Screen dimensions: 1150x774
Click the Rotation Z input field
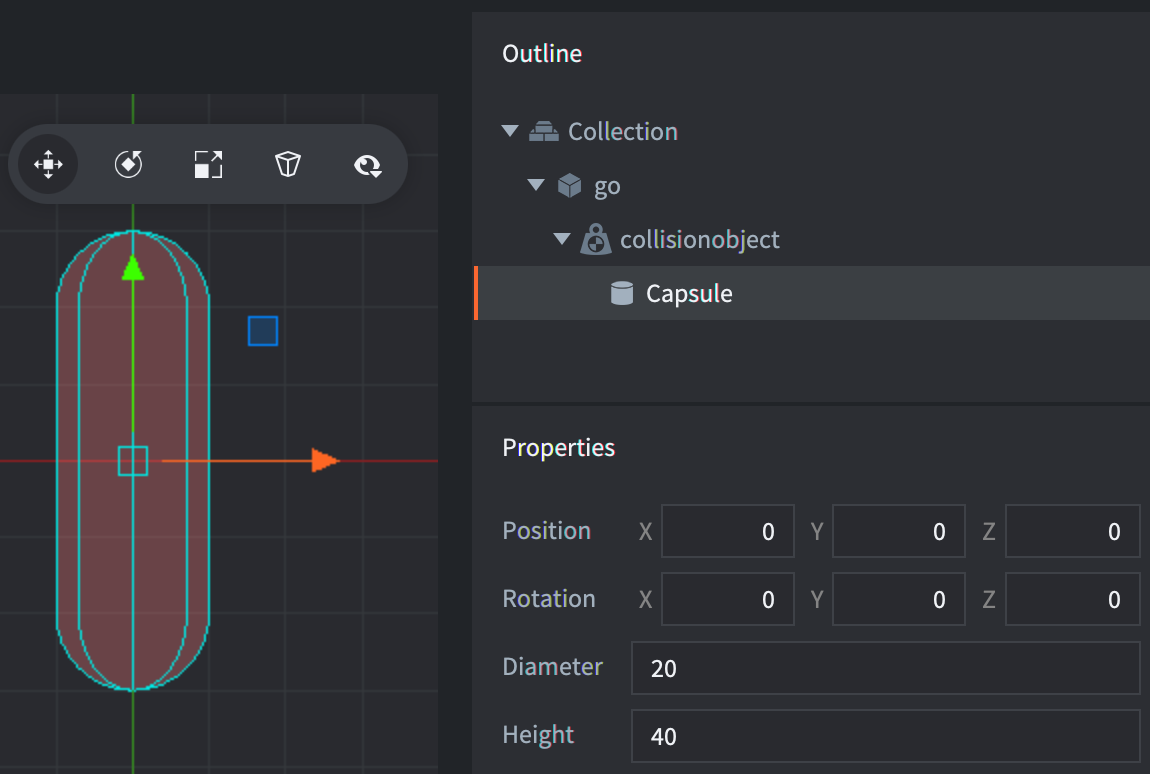1071,599
